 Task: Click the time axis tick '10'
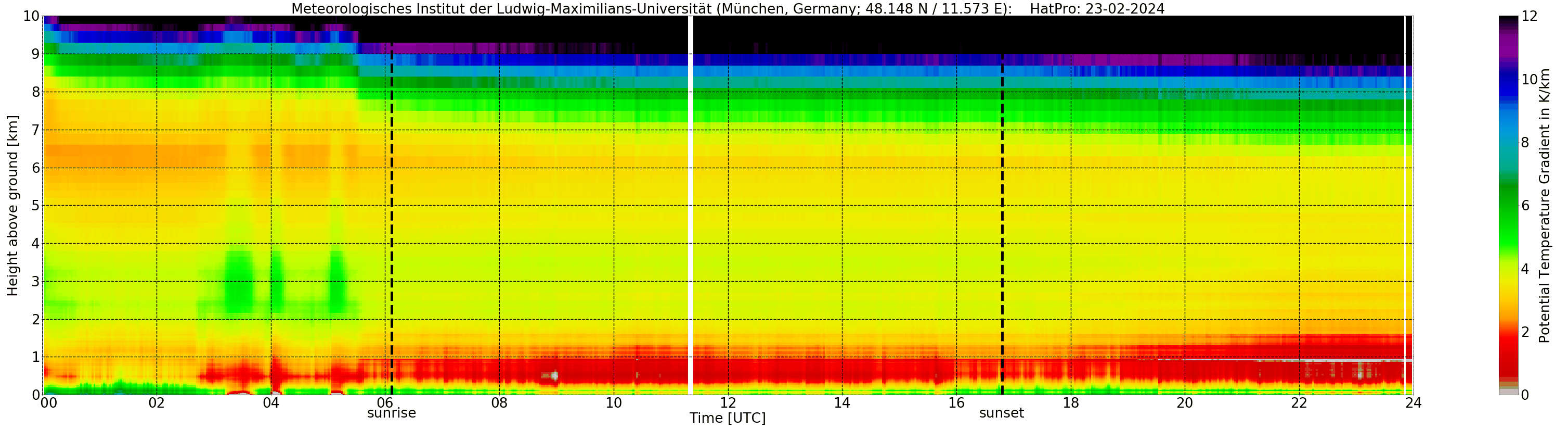pos(614,403)
